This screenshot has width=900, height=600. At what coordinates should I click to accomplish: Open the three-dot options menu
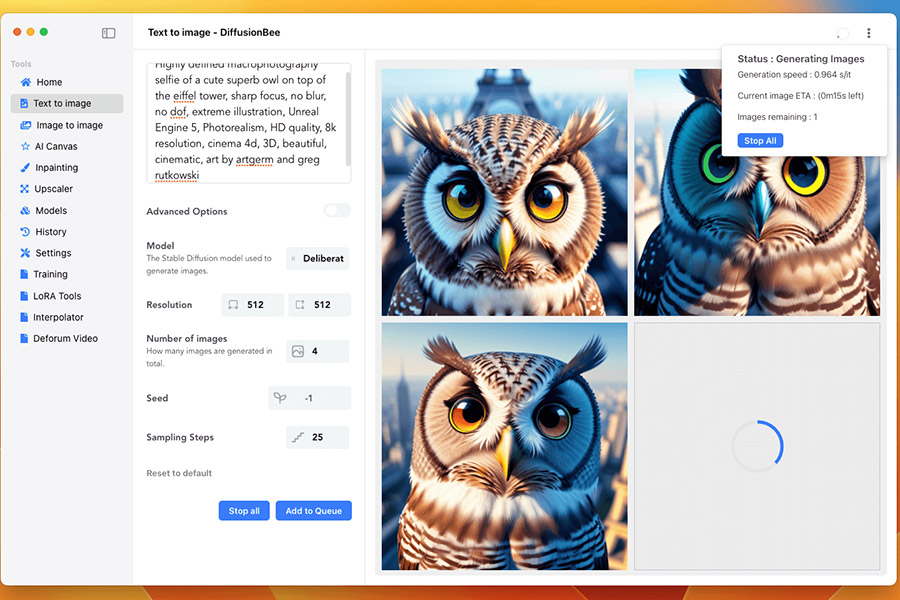click(868, 32)
